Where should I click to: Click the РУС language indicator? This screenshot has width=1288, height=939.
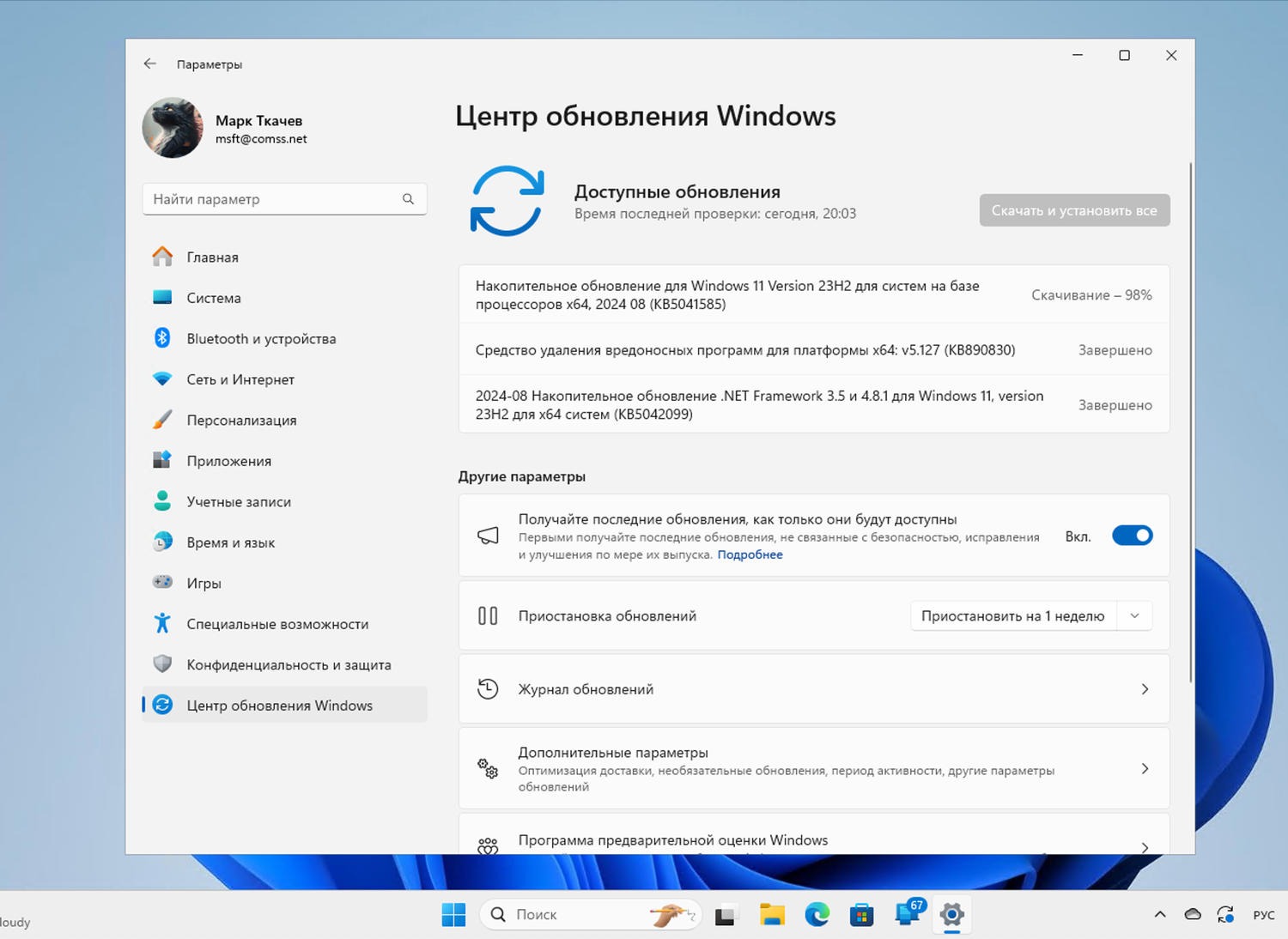1264,915
